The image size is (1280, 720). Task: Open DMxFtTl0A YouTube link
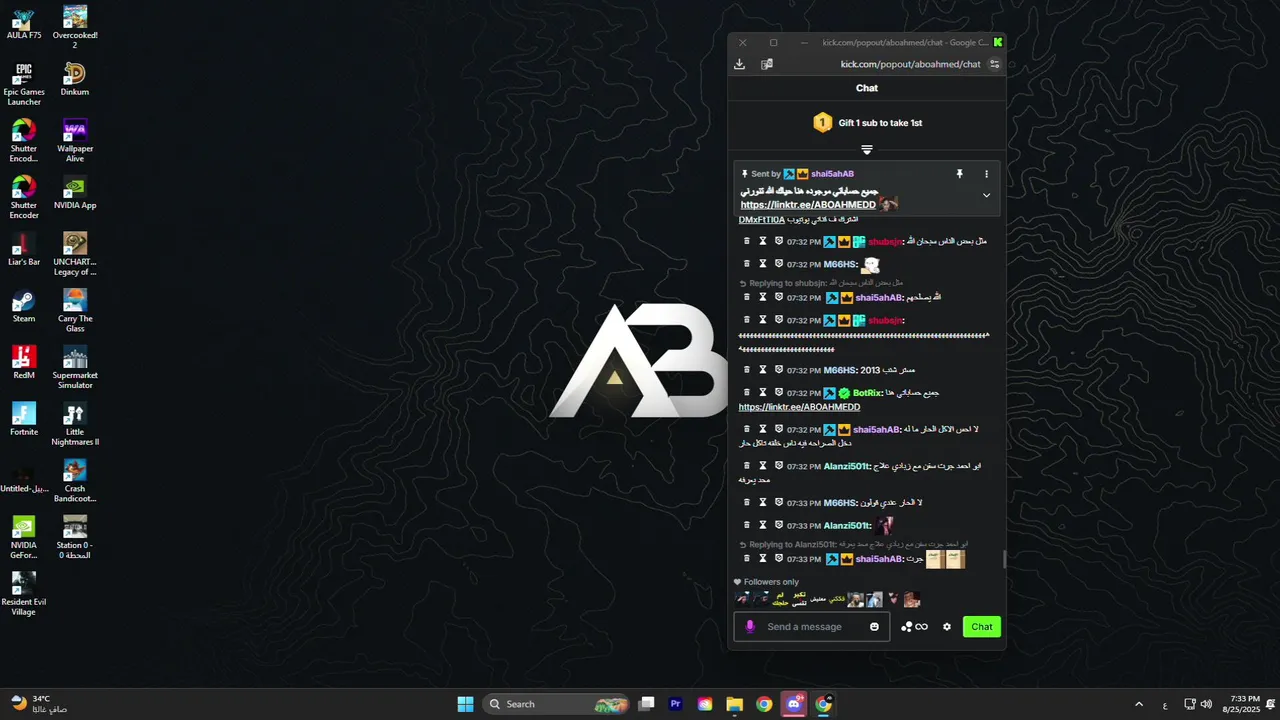coord(762,220)
